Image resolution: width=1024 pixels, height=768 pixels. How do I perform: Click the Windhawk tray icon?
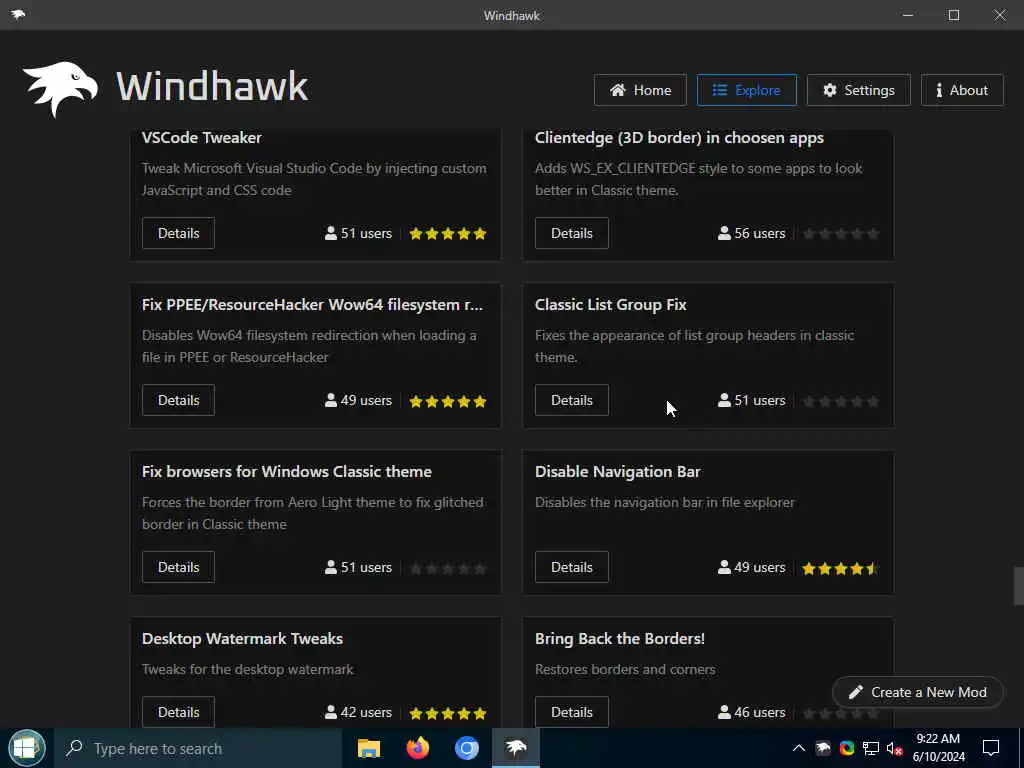tap(823, 748)
